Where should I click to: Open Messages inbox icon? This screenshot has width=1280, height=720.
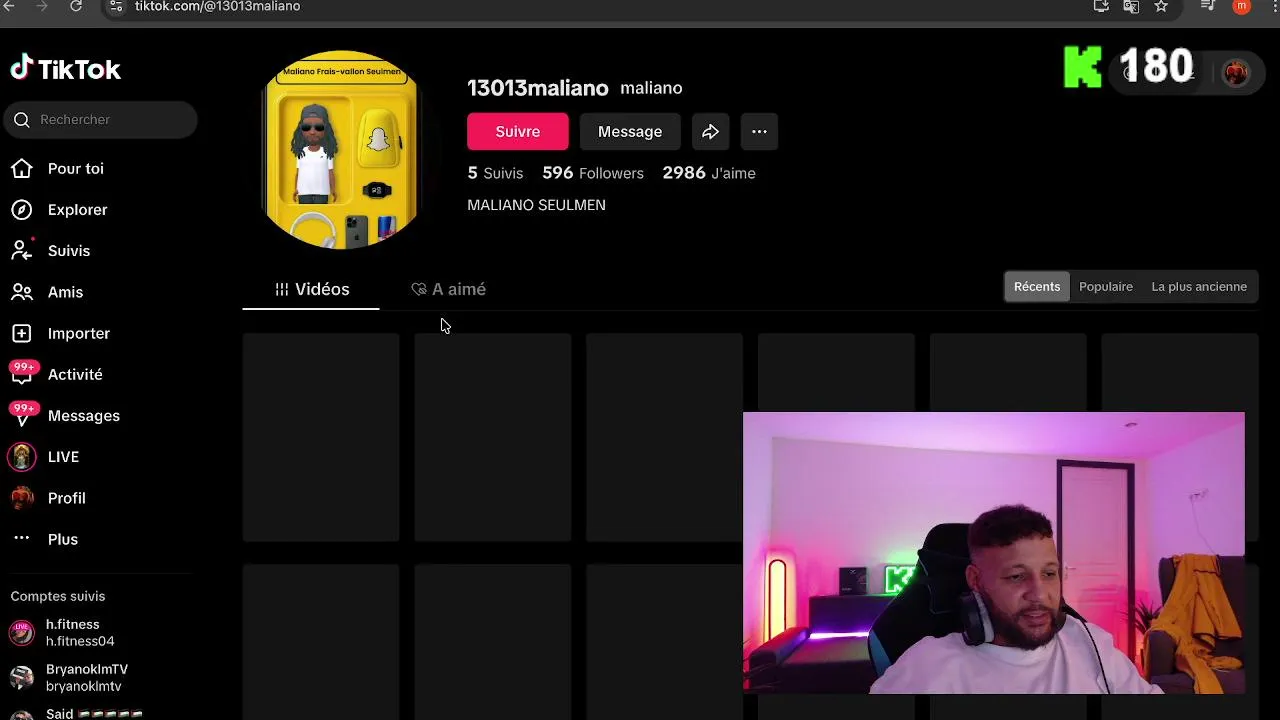(22, 415)
